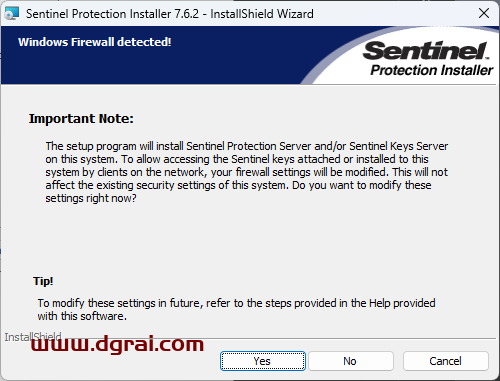Click the line ending settings right now?
500x381 pixels.
point(91,198)
